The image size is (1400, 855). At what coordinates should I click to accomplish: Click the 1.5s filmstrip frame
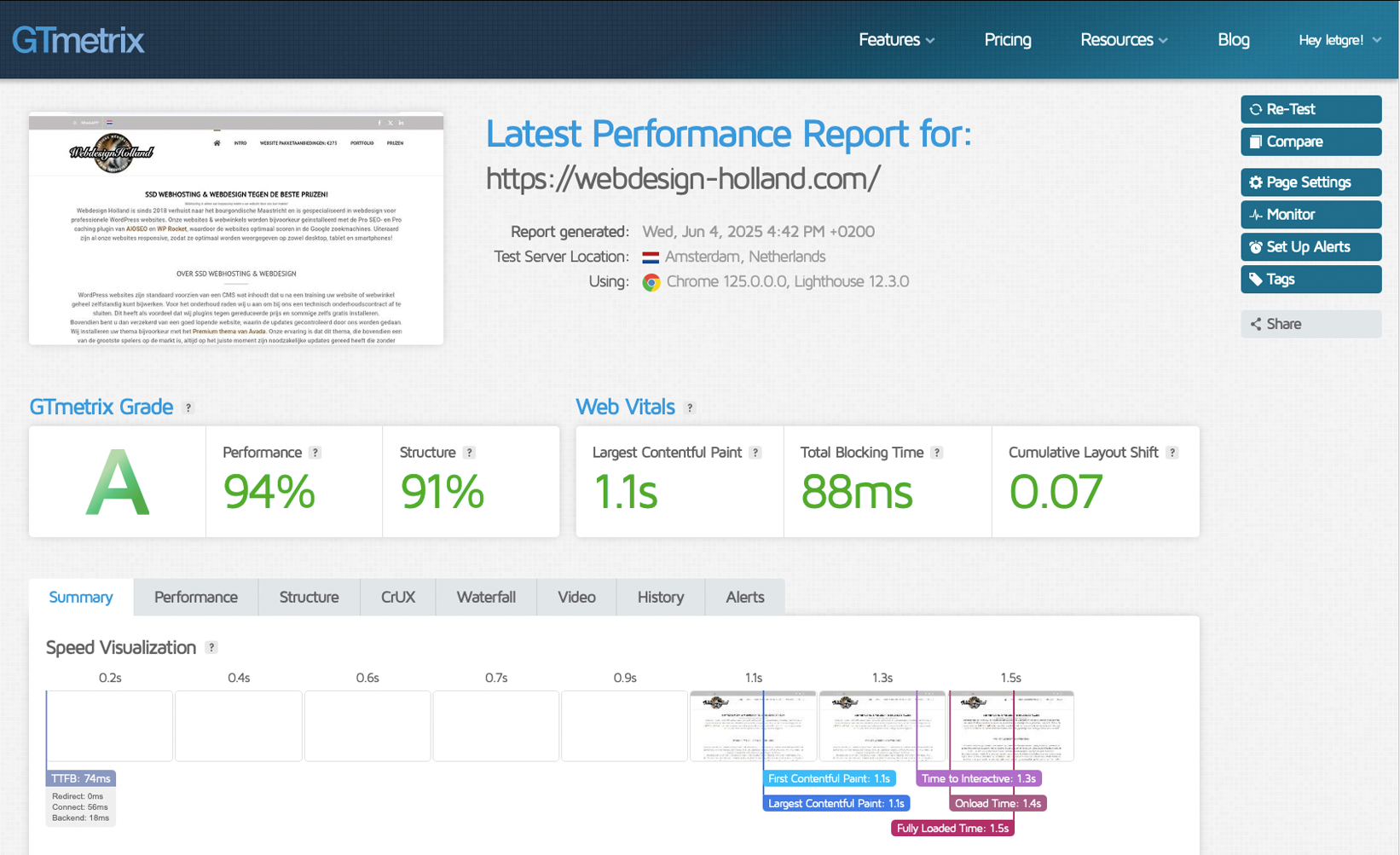point(1011,726)
